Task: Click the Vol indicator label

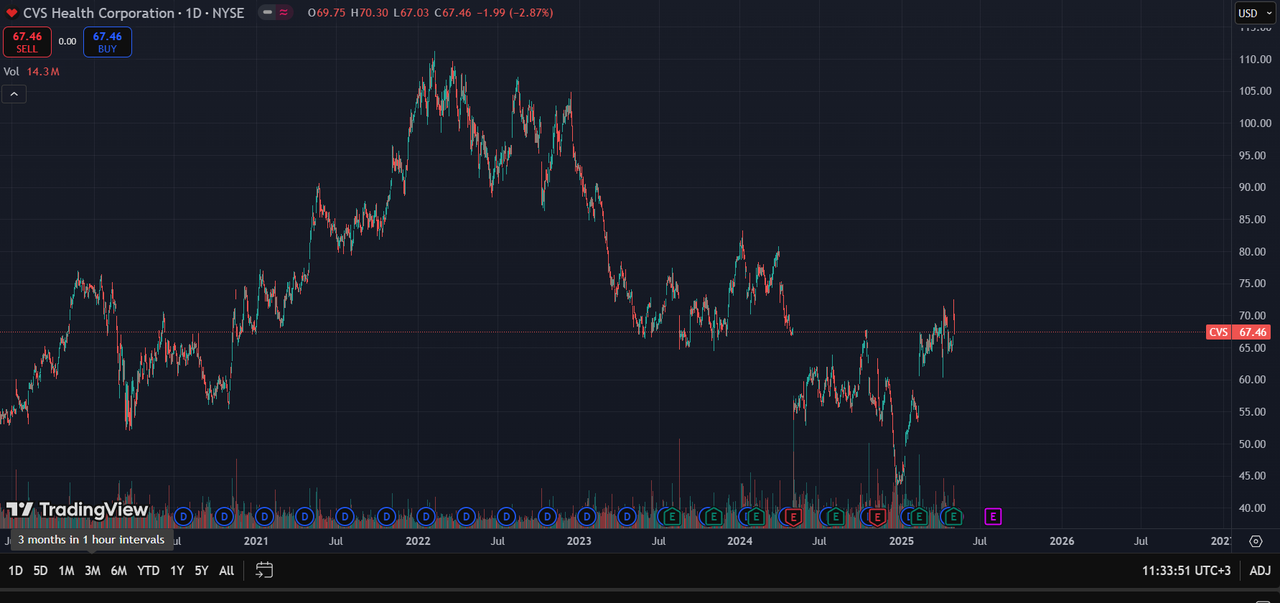Action: coord(11,72)
